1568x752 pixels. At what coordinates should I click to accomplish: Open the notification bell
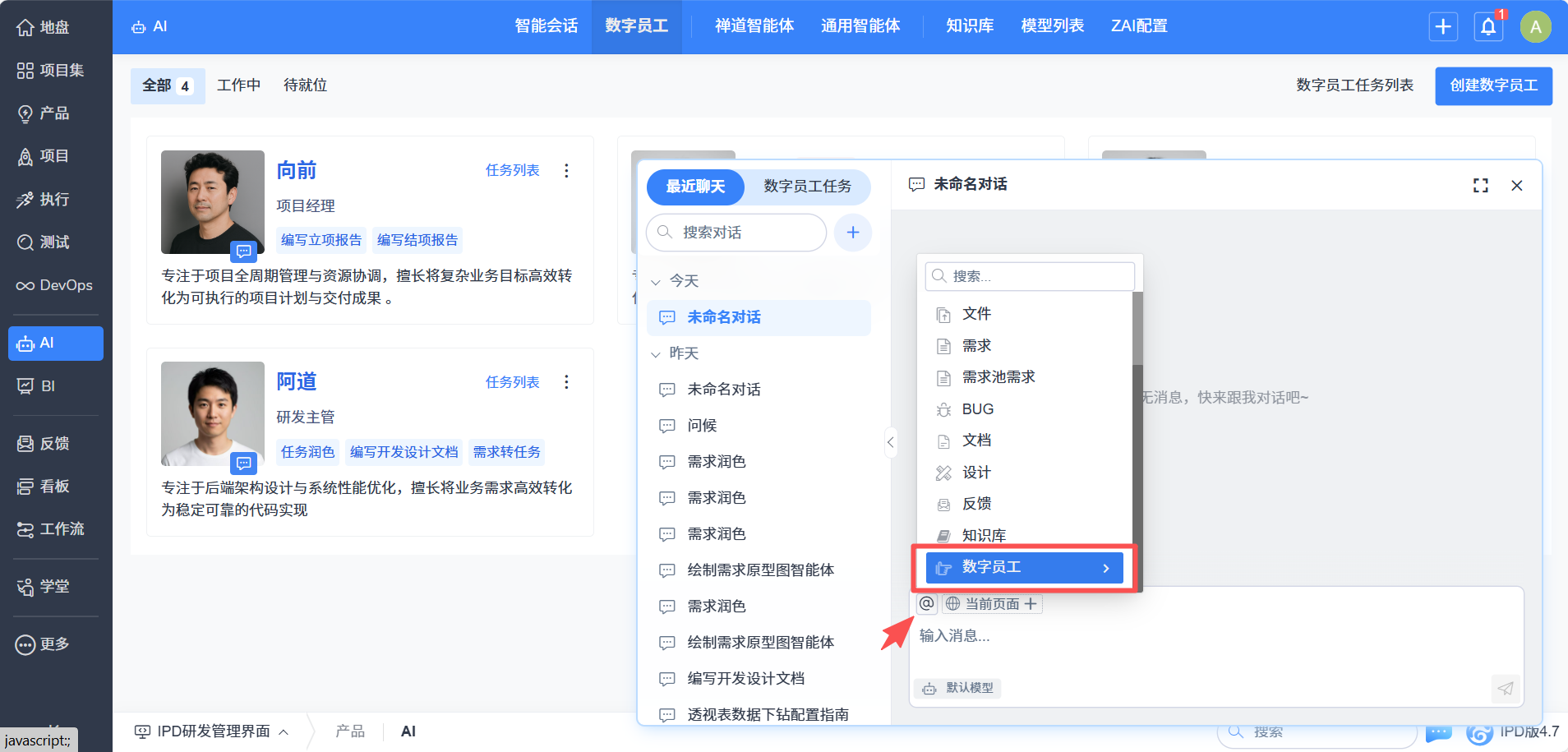(x=1488, y=27)
